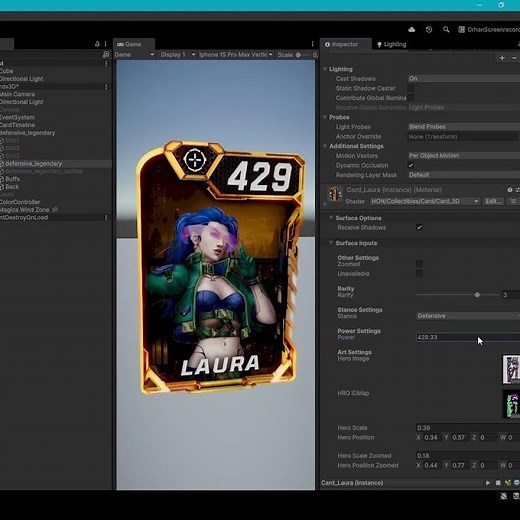Open the OrhanScreenrecord layout menu
Viewport: 520px width, 520px height.
point(489,30)
